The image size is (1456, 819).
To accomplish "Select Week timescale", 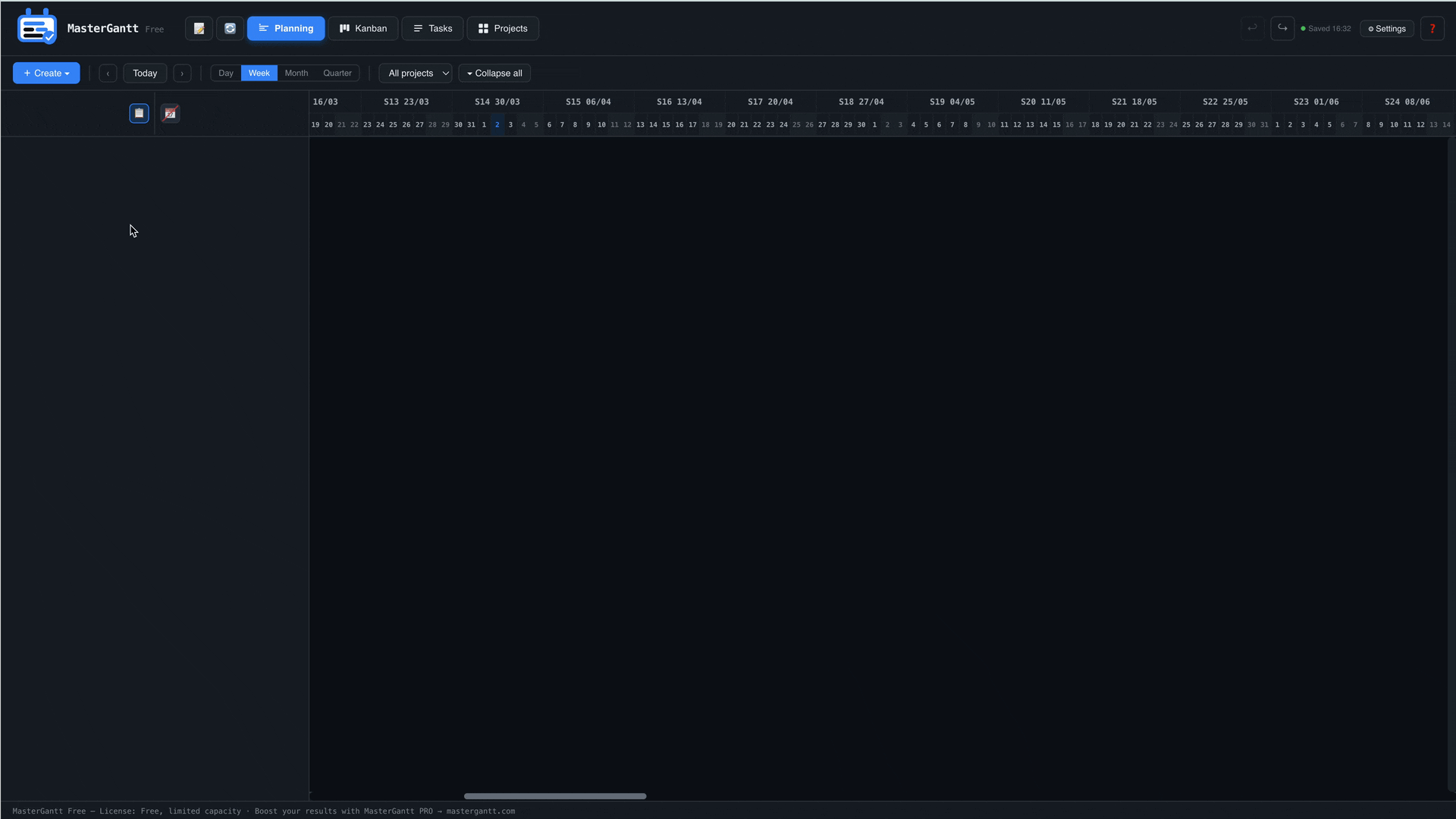I will coord(259,73).
